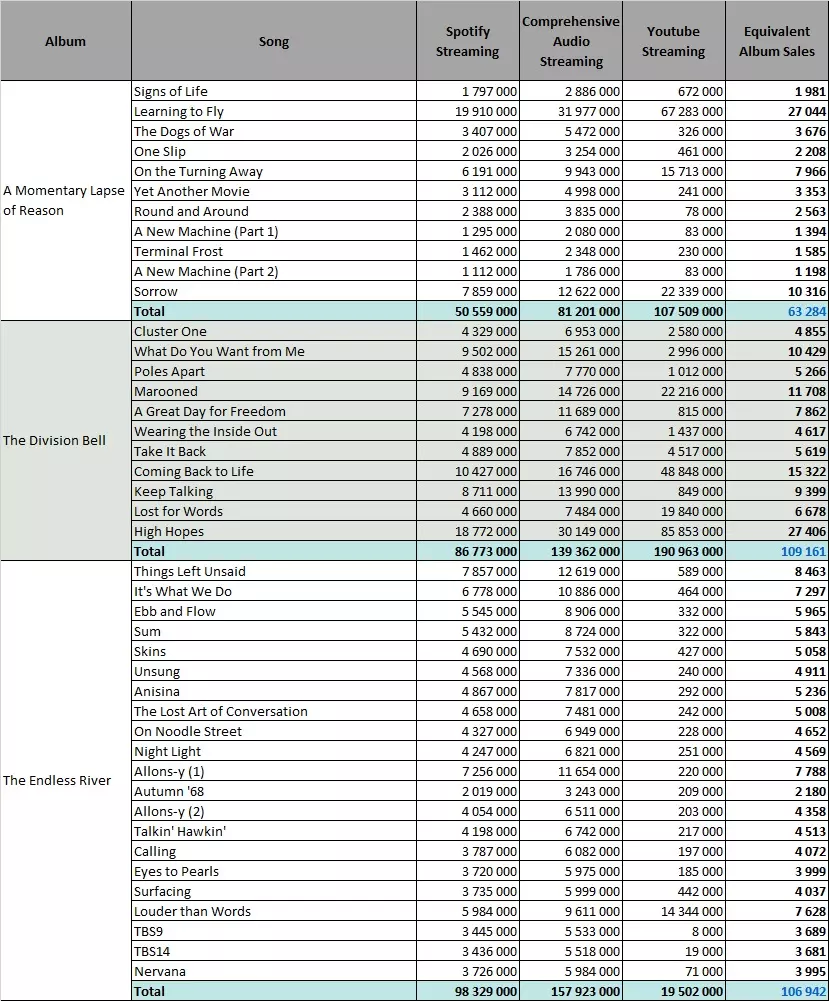Select Louder than Words cell
The height and width of the screenshot is (1001, 829).
(x=274, y=912)
